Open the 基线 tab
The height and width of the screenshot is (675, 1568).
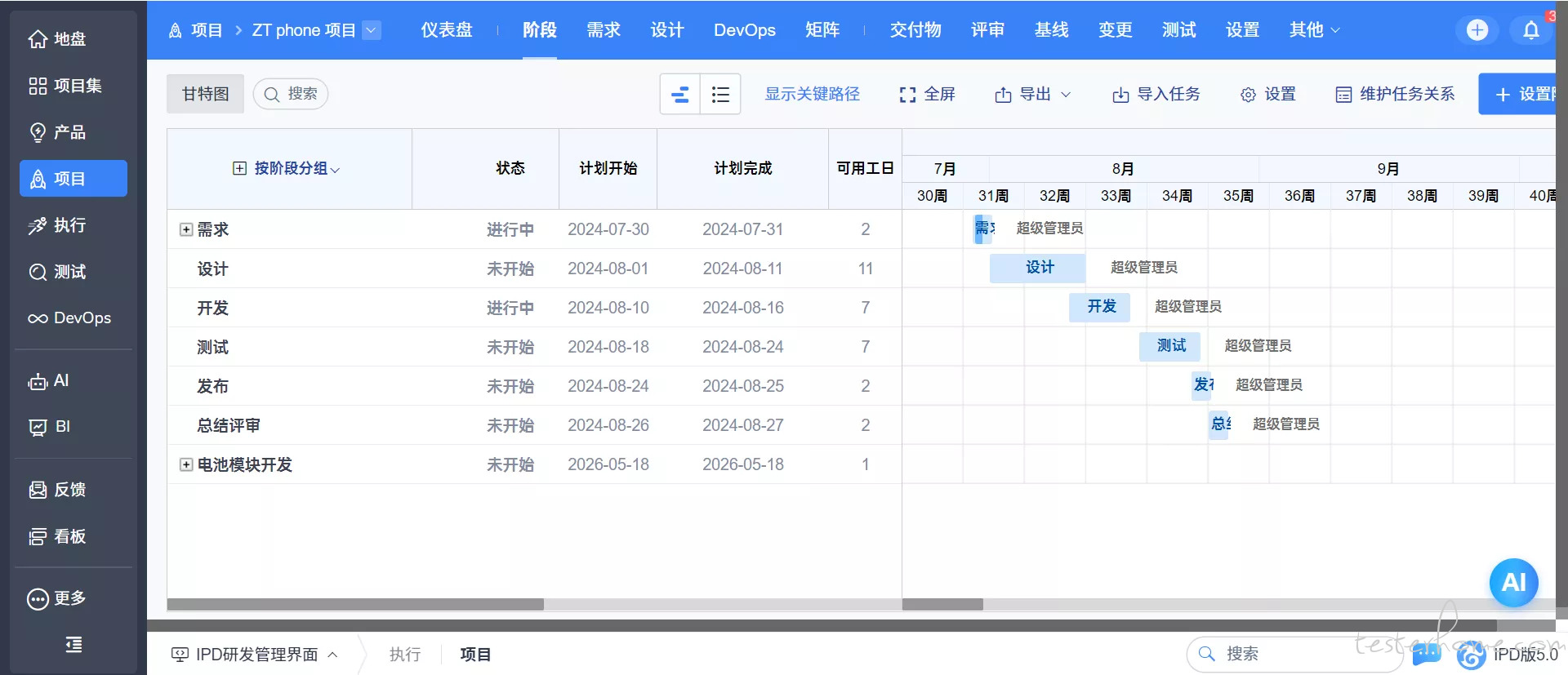click(1052, 30)
